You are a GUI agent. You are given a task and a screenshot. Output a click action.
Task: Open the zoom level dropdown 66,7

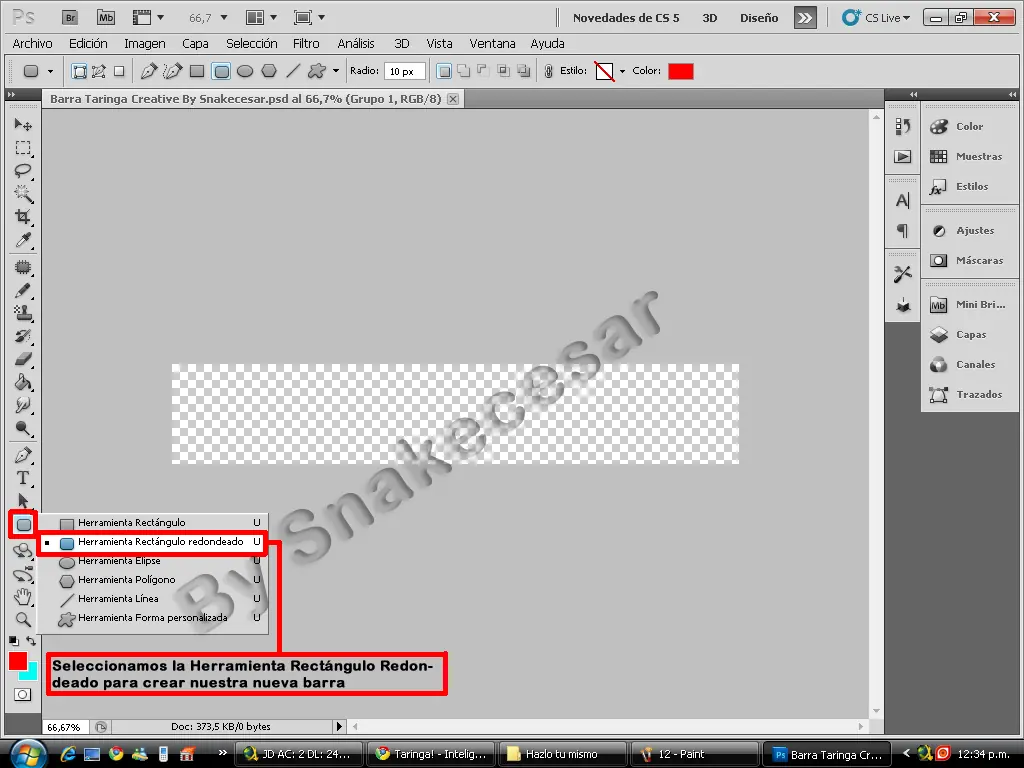(209, 18)
